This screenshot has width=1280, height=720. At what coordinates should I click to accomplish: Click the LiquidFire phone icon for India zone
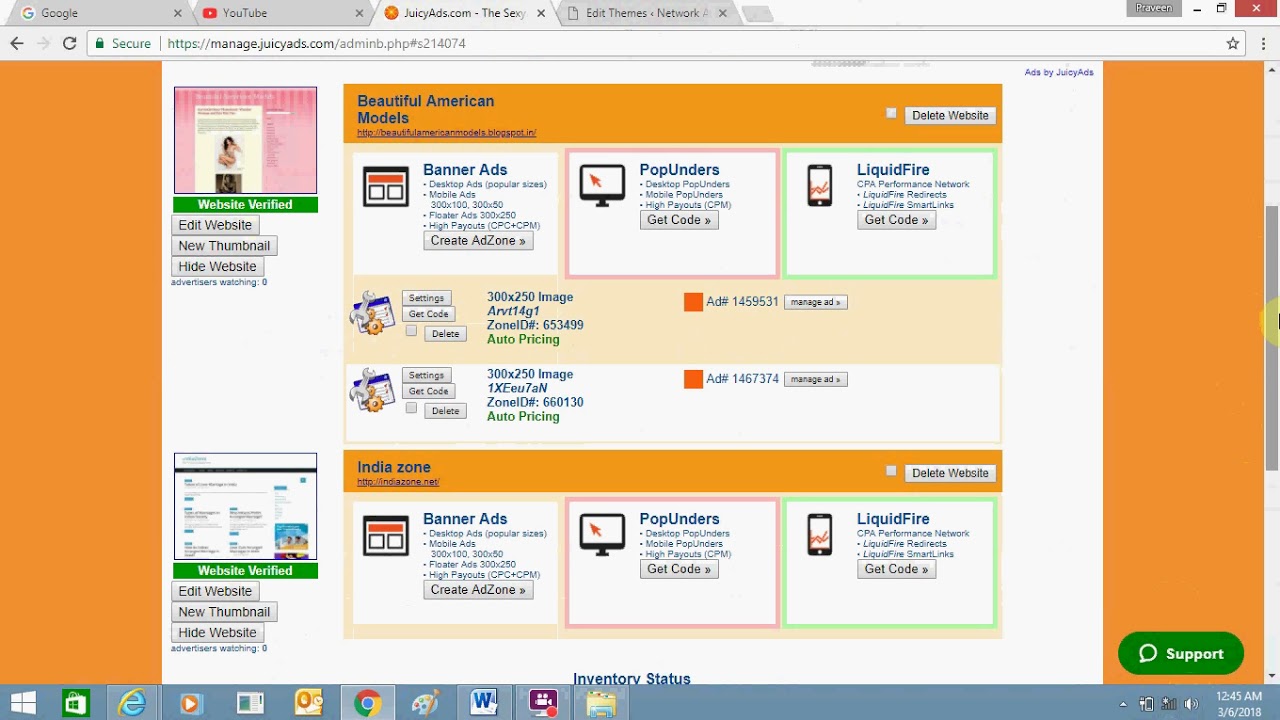tap(819, 535)
